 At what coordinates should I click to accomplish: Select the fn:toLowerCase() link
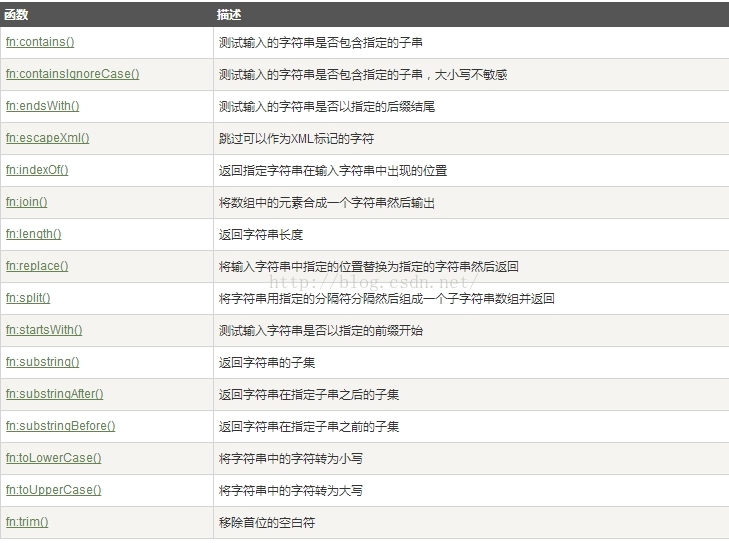coord(53,458)
